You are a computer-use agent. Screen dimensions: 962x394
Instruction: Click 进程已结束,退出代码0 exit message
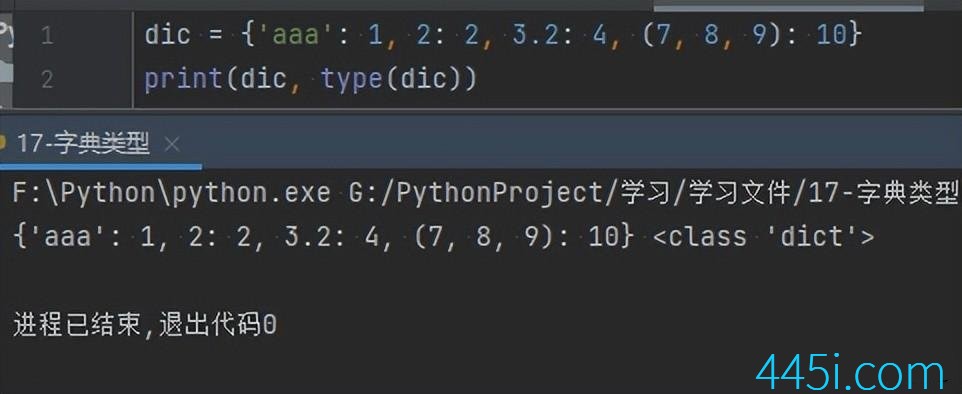(x=144, y=326)
